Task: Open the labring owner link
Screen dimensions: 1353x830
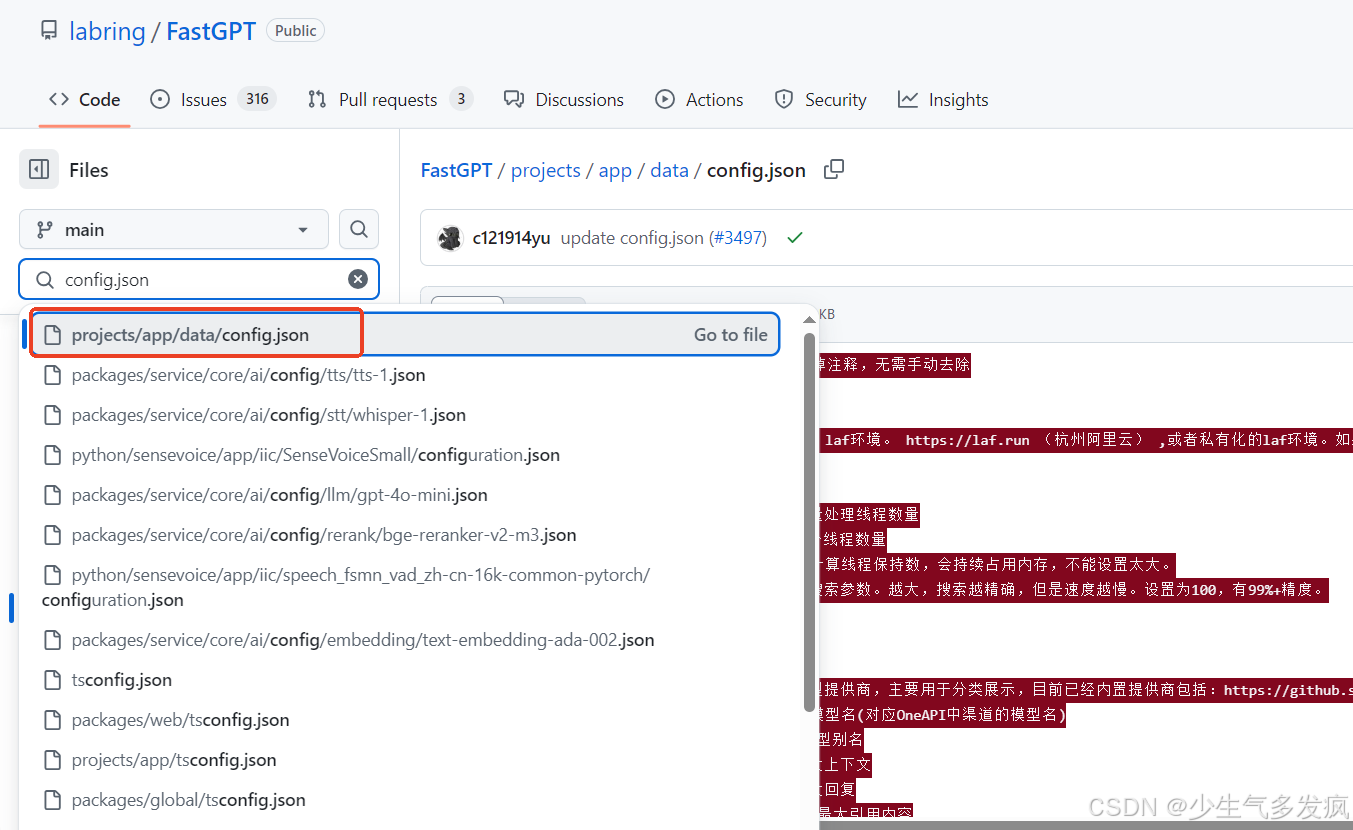Action: point(107,31)
